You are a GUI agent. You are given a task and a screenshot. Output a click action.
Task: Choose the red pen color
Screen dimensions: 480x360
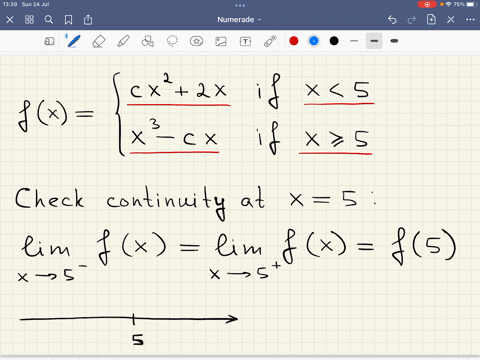(x=294, y=41)
